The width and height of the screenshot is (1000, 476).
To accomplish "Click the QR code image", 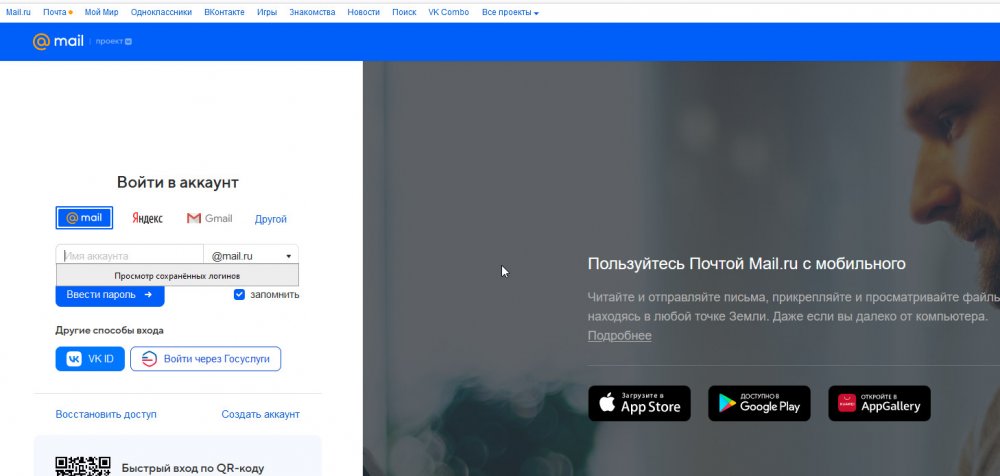I will coord(82,465).
